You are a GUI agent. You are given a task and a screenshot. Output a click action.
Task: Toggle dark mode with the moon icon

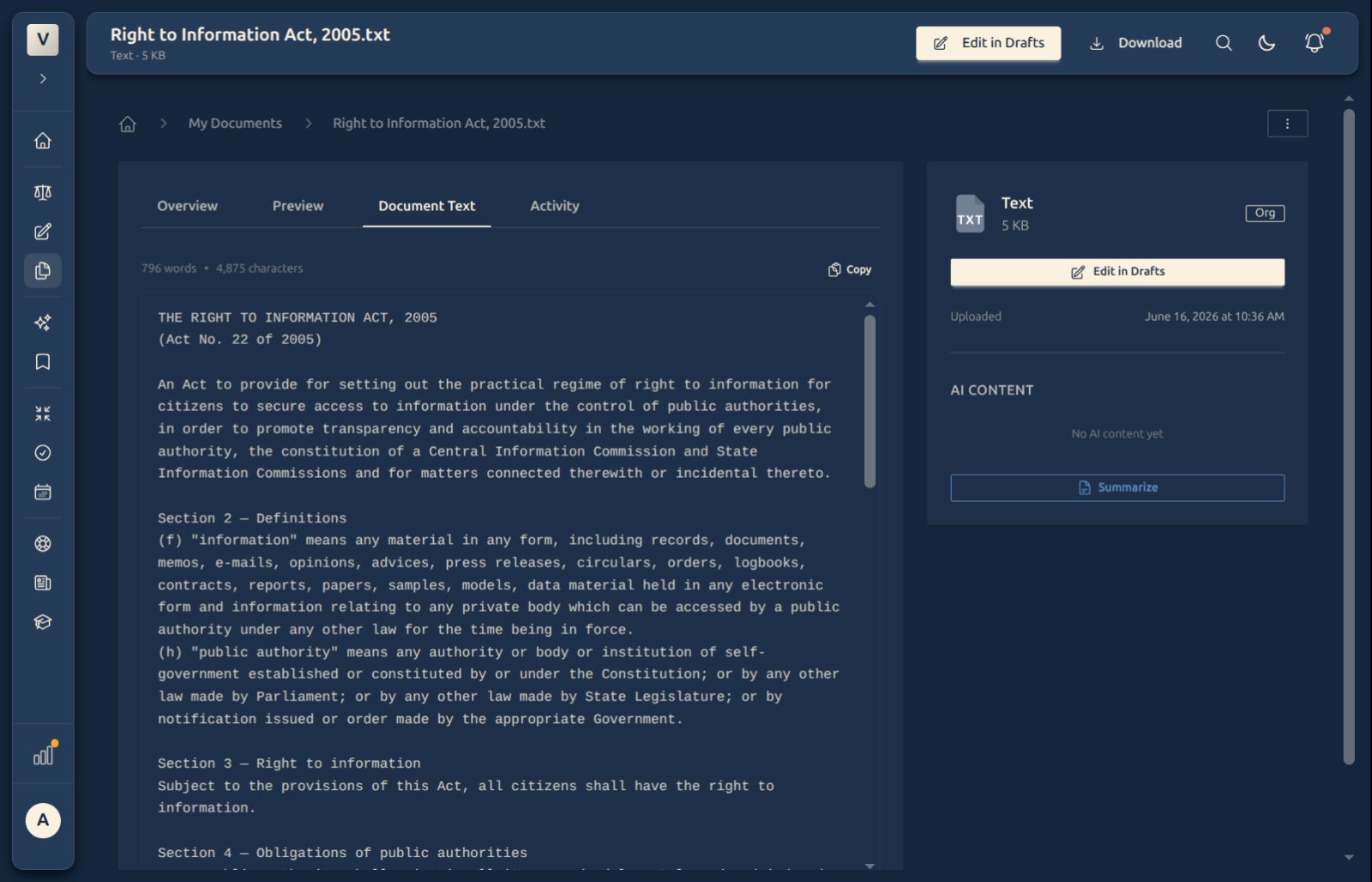(1267, 43)
